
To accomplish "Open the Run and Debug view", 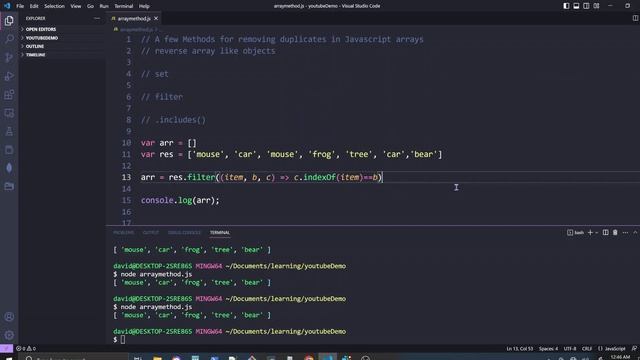I will pyautogui.click(x=9, y=76).
